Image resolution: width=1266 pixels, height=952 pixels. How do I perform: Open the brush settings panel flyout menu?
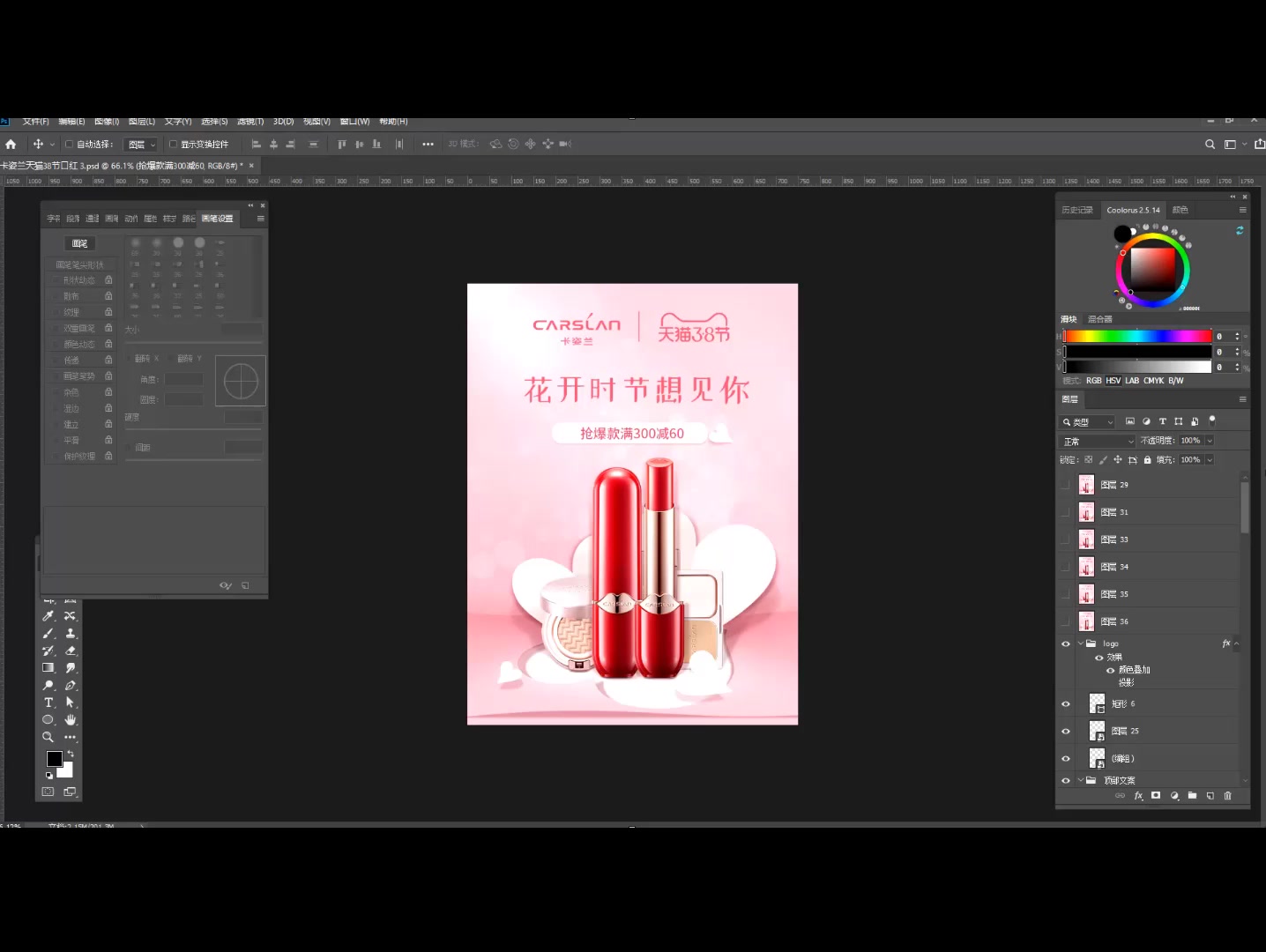(x=260, y=218)
